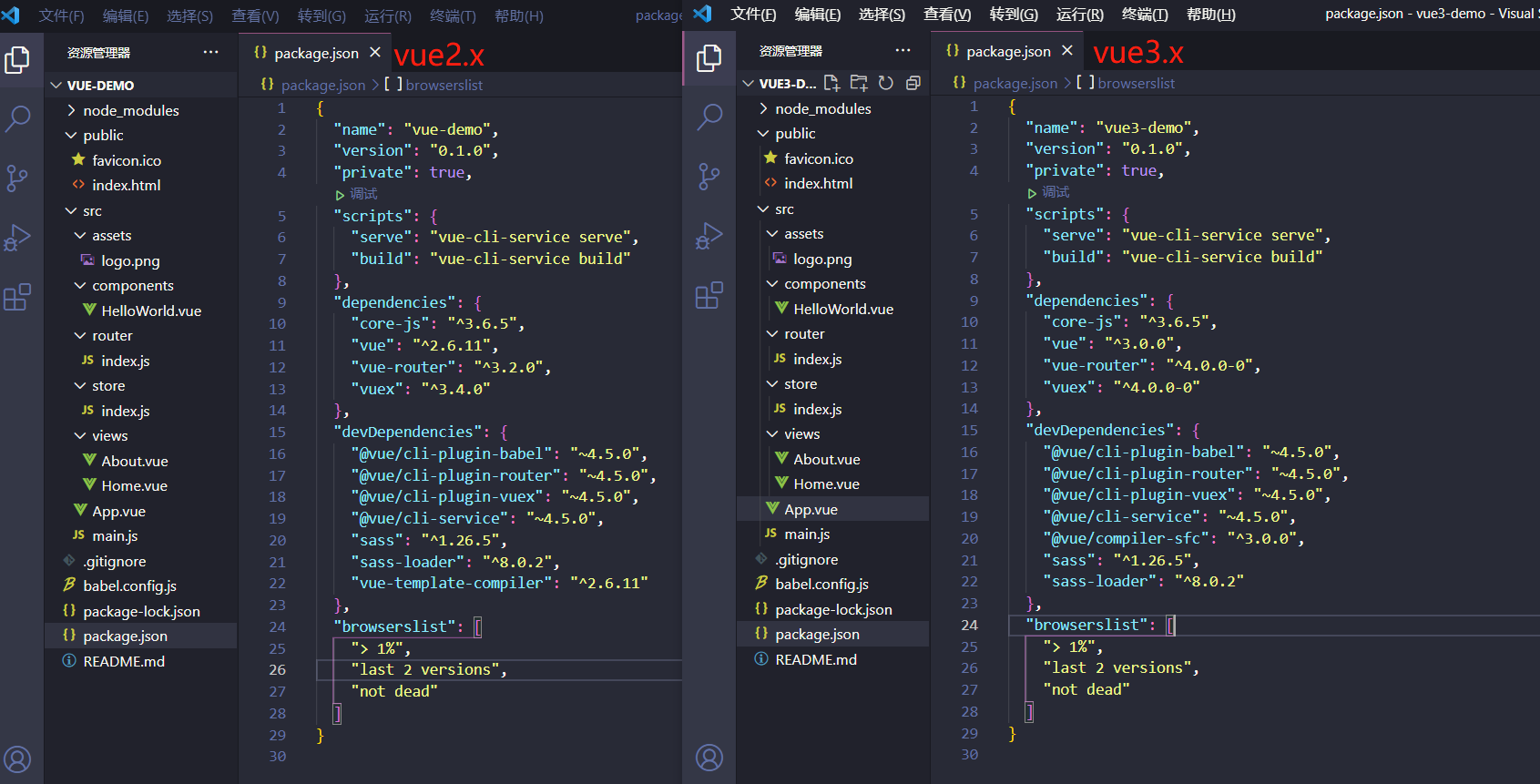This screenshot has height=784, width=1540.
Task: Open Source Control in left VS Code window
Action: (17, 178)
